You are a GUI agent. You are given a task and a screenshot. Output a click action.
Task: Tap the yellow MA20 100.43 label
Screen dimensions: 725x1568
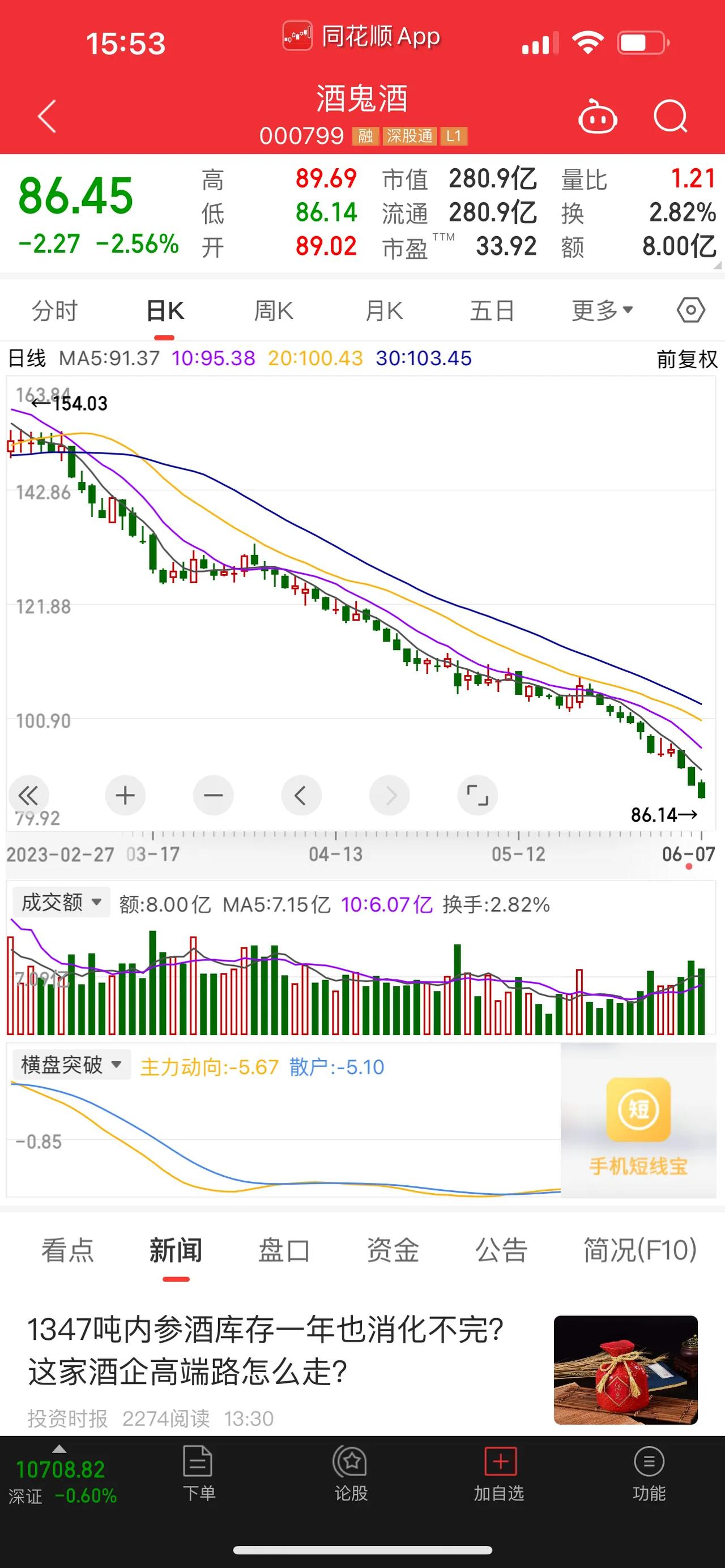tap(315, 358)
